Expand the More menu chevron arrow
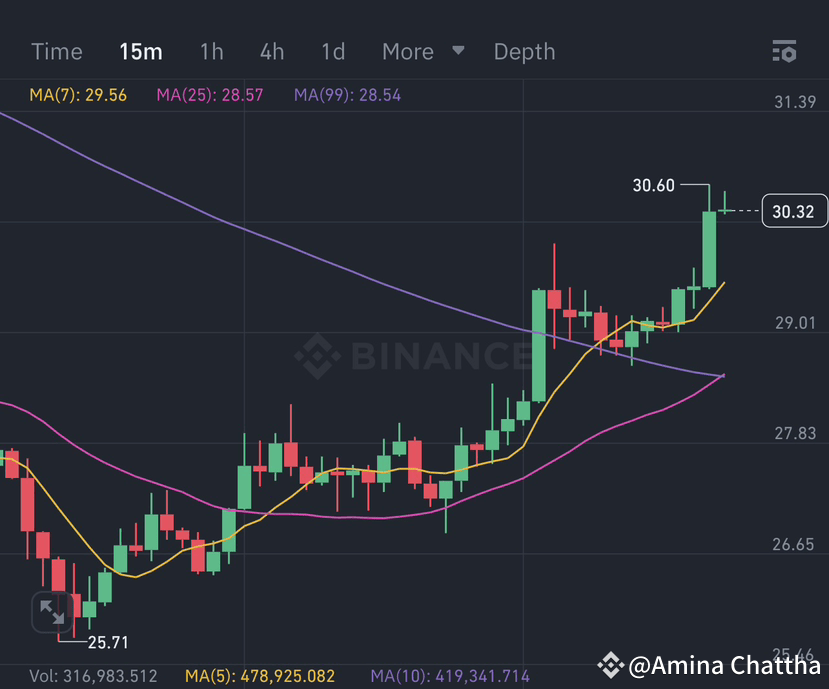Image resolution: width=829 pixels, height=689 pixels. (x=458, y=51)
